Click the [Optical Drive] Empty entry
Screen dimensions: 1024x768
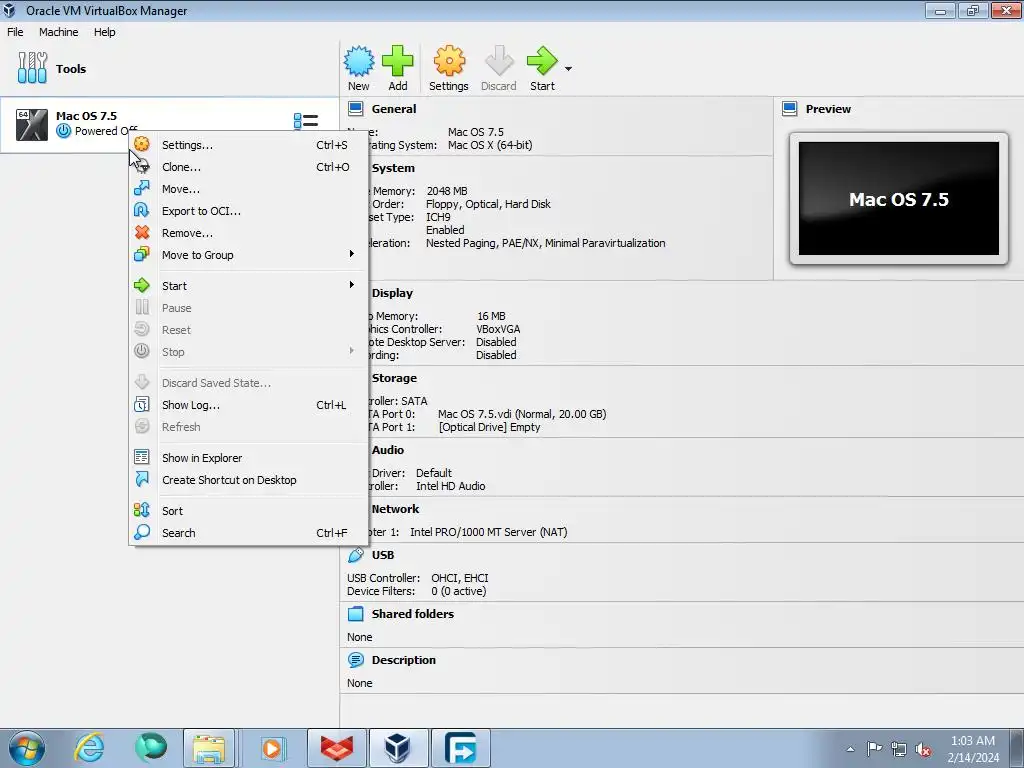(x=490, y=427)
